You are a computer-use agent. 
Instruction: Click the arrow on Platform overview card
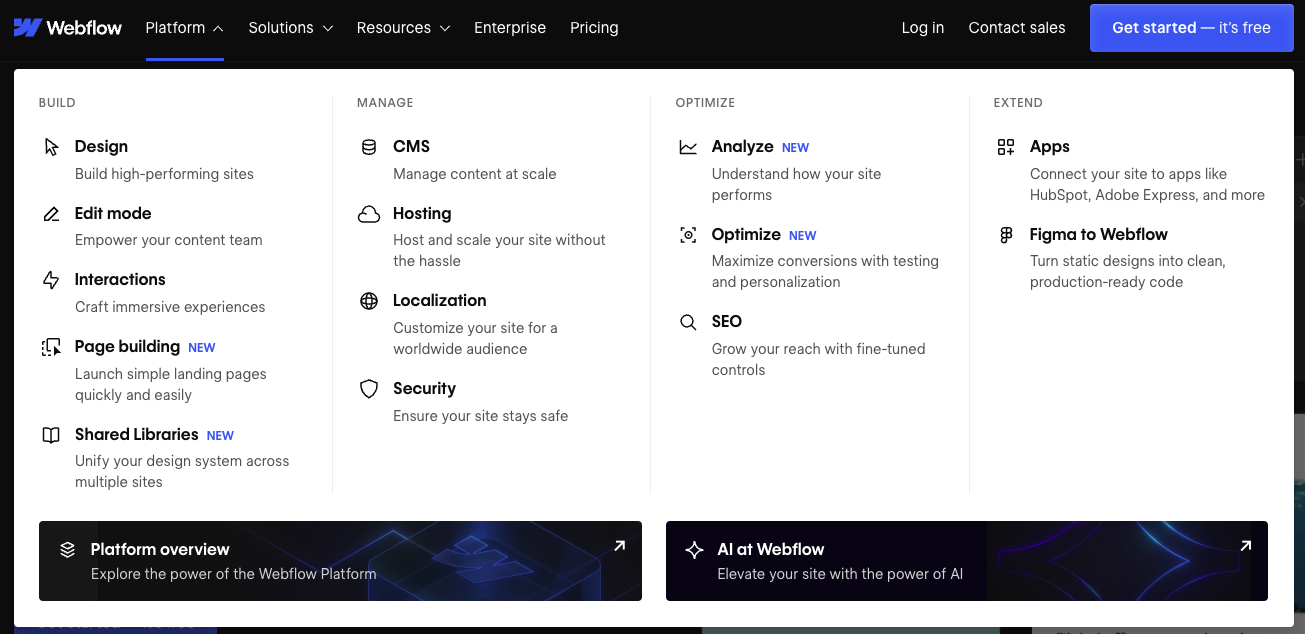620,545
